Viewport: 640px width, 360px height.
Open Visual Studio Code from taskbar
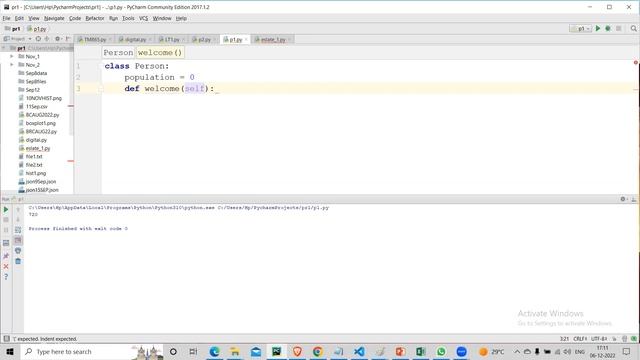click(x=359, y=351)
